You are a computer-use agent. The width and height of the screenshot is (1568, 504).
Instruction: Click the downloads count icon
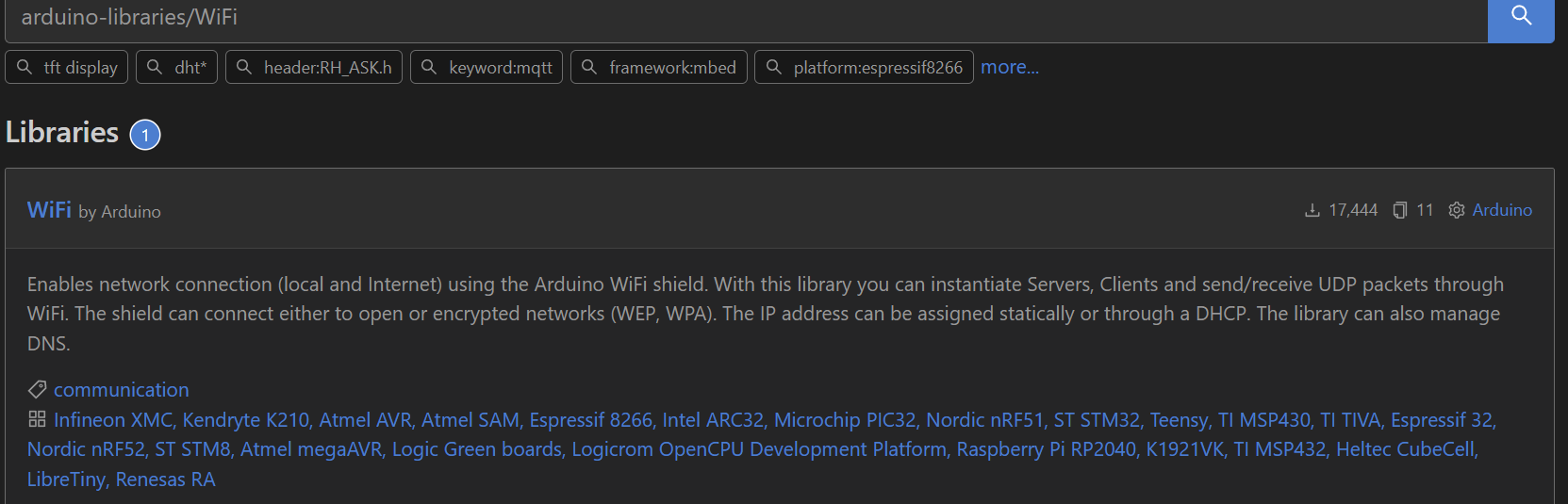click(1312, 210)
